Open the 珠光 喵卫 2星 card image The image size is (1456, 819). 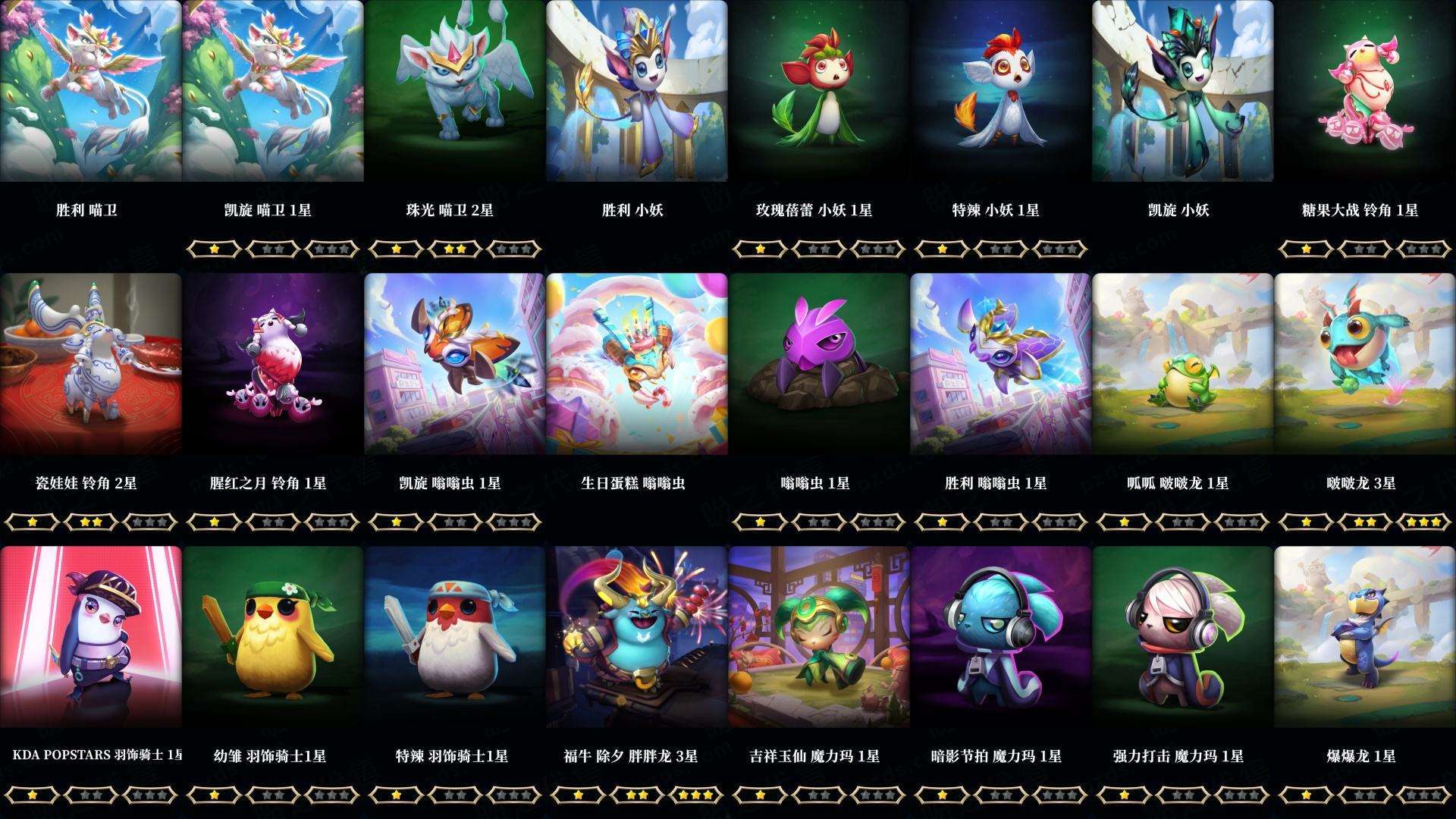click(455, 91)
